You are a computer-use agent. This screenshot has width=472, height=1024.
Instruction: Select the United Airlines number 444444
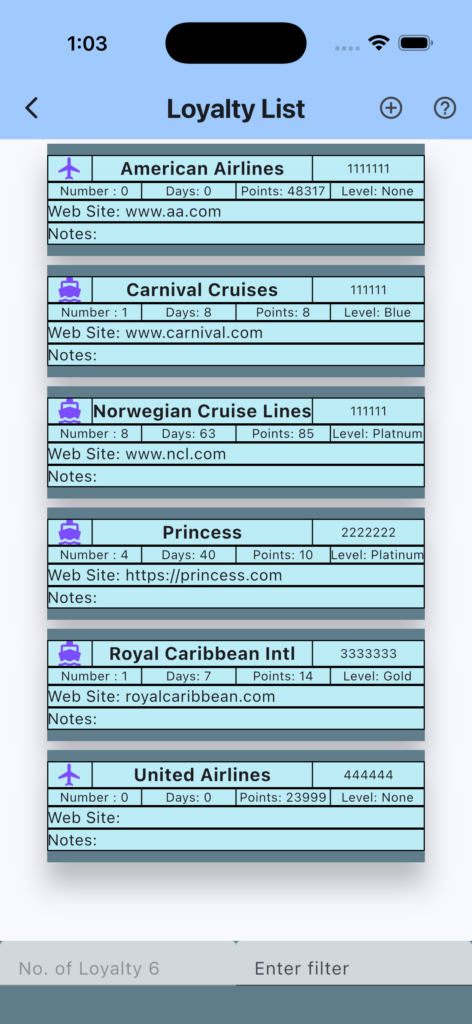point(368,775)
